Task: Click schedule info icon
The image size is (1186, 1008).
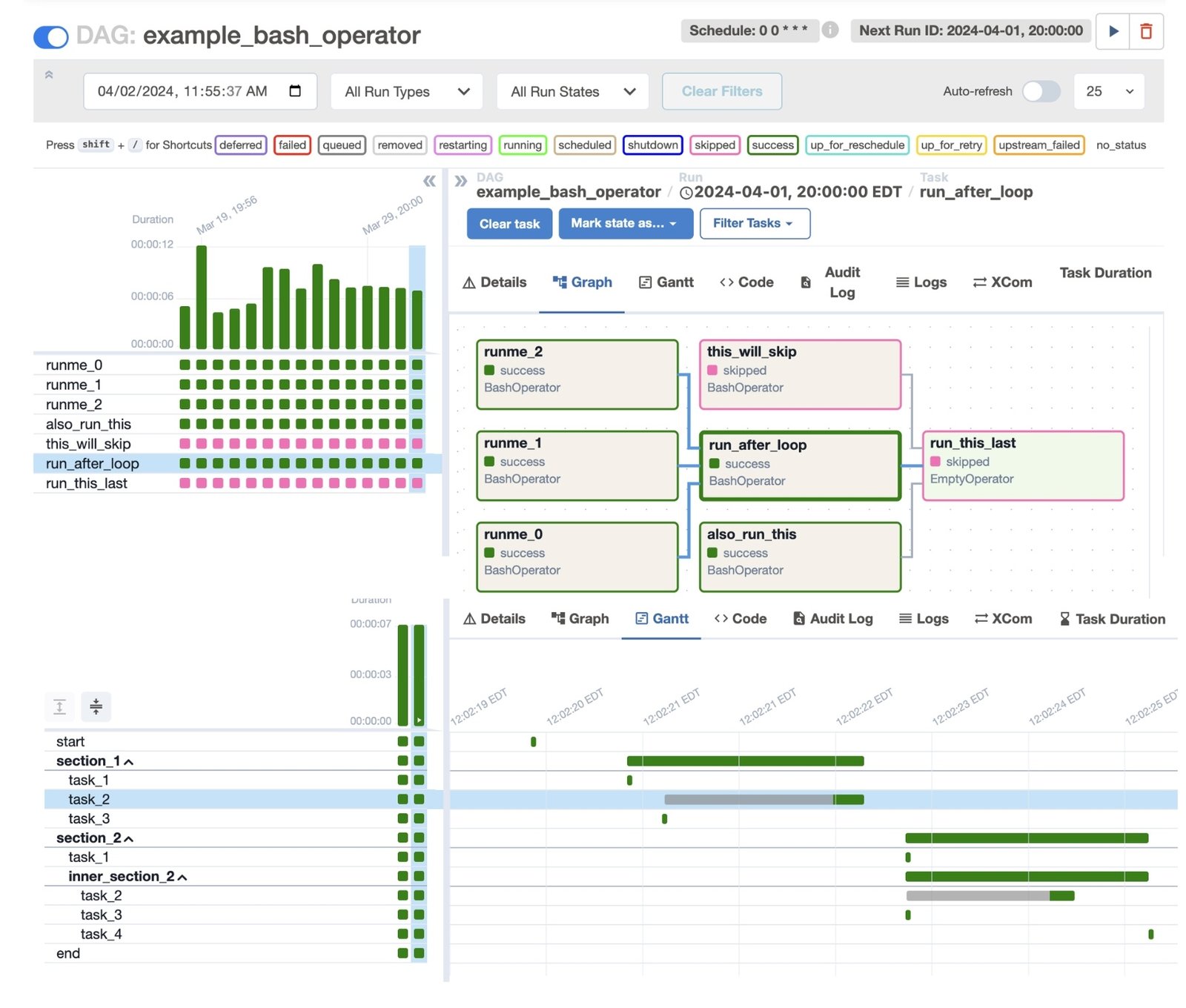Action: click(830, 30)
